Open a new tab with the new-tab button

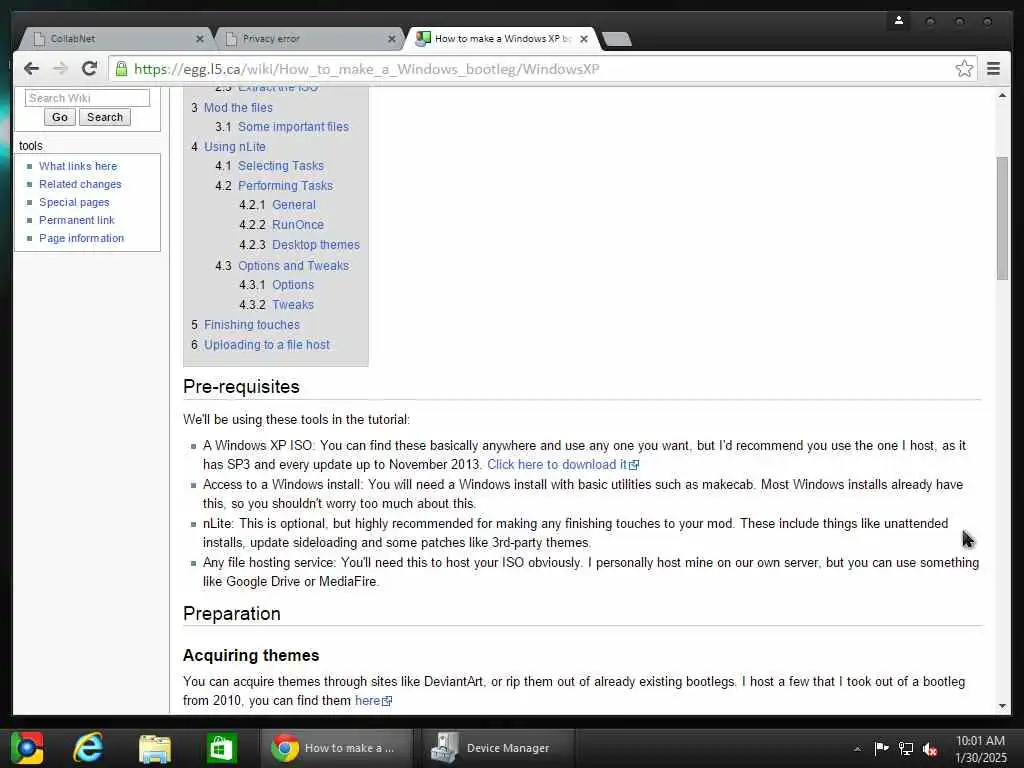point(616,39)
